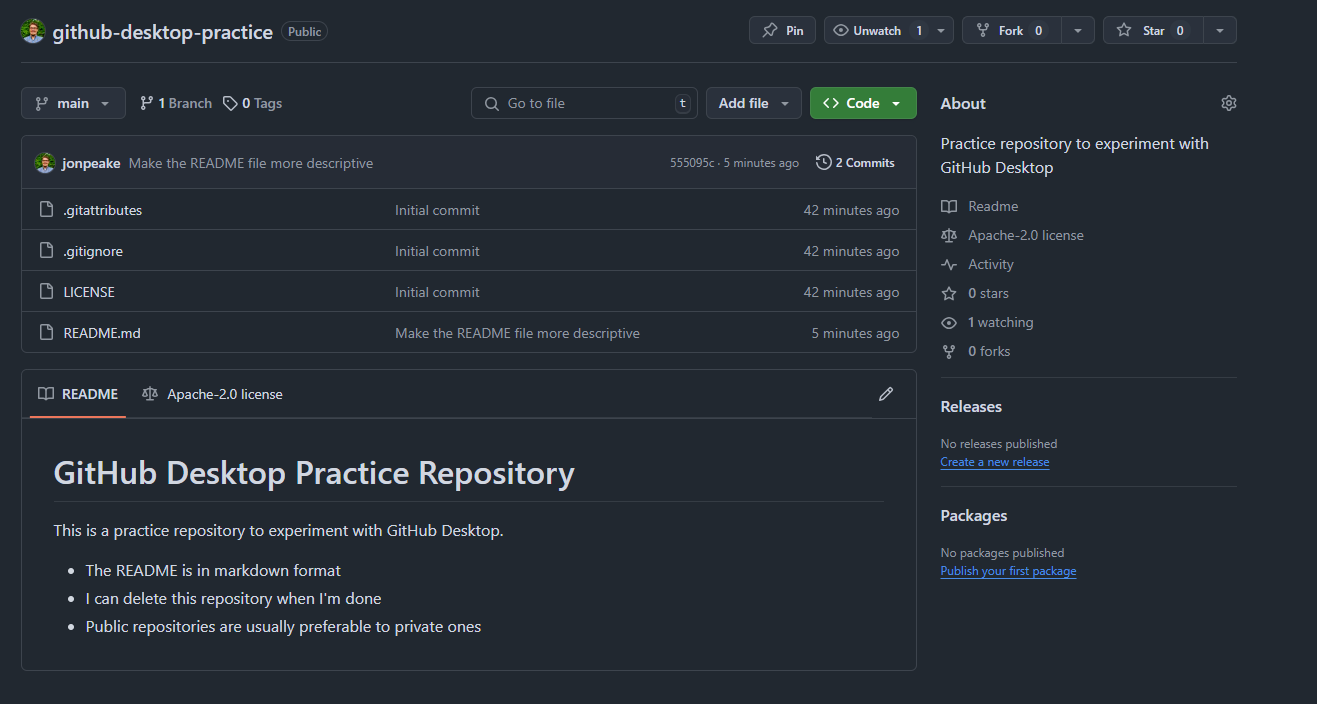Screen dimensions: 1317x704
Task: Open the LICENSE file
Action: 89,292
